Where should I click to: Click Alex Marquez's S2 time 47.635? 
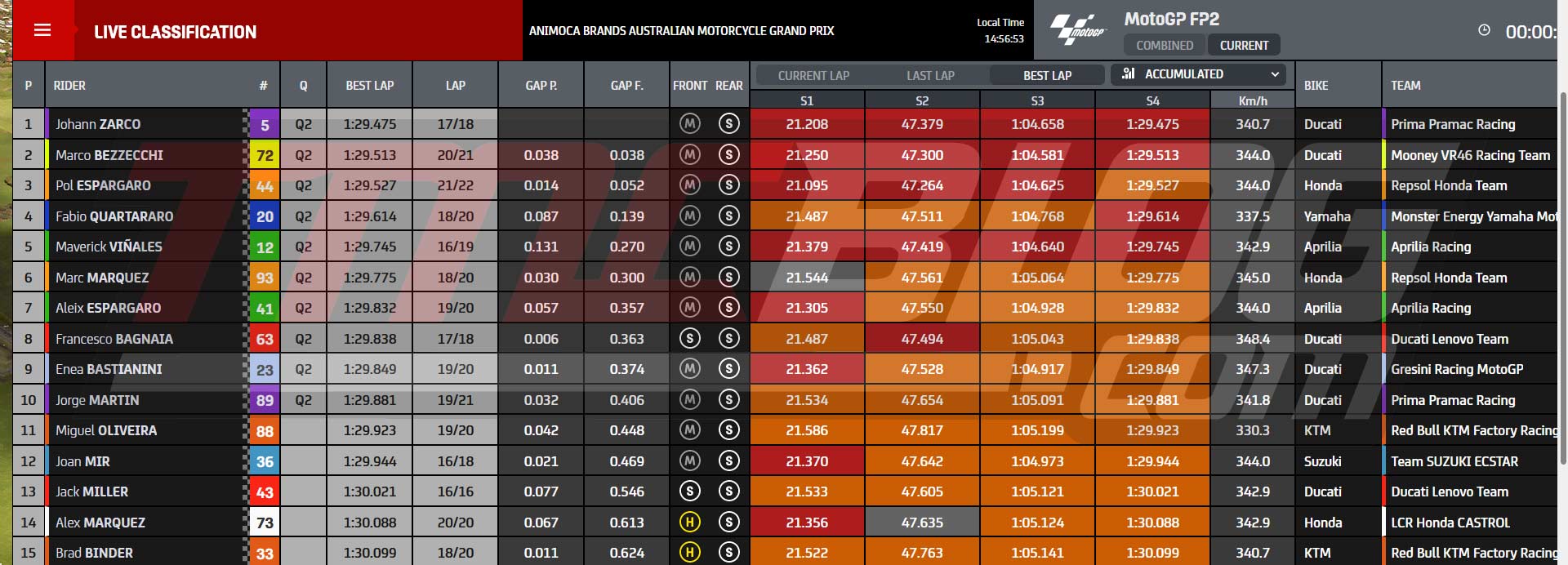922,523
